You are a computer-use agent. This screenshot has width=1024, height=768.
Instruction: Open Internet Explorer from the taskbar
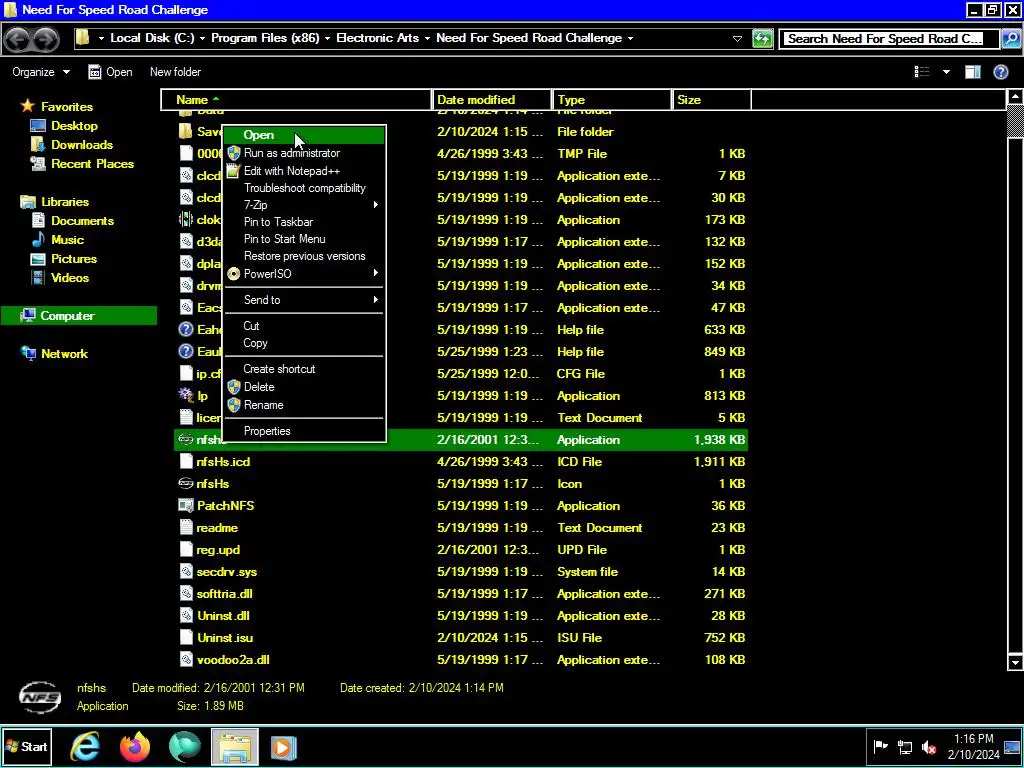click(85, 746)
